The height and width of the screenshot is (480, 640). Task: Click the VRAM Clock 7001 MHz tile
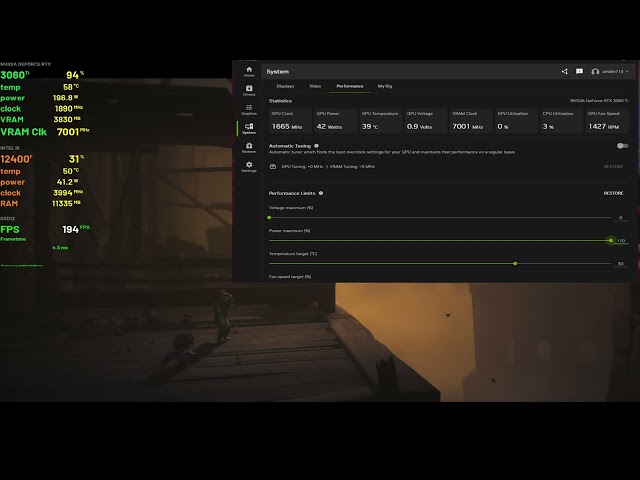click(471, 121)
